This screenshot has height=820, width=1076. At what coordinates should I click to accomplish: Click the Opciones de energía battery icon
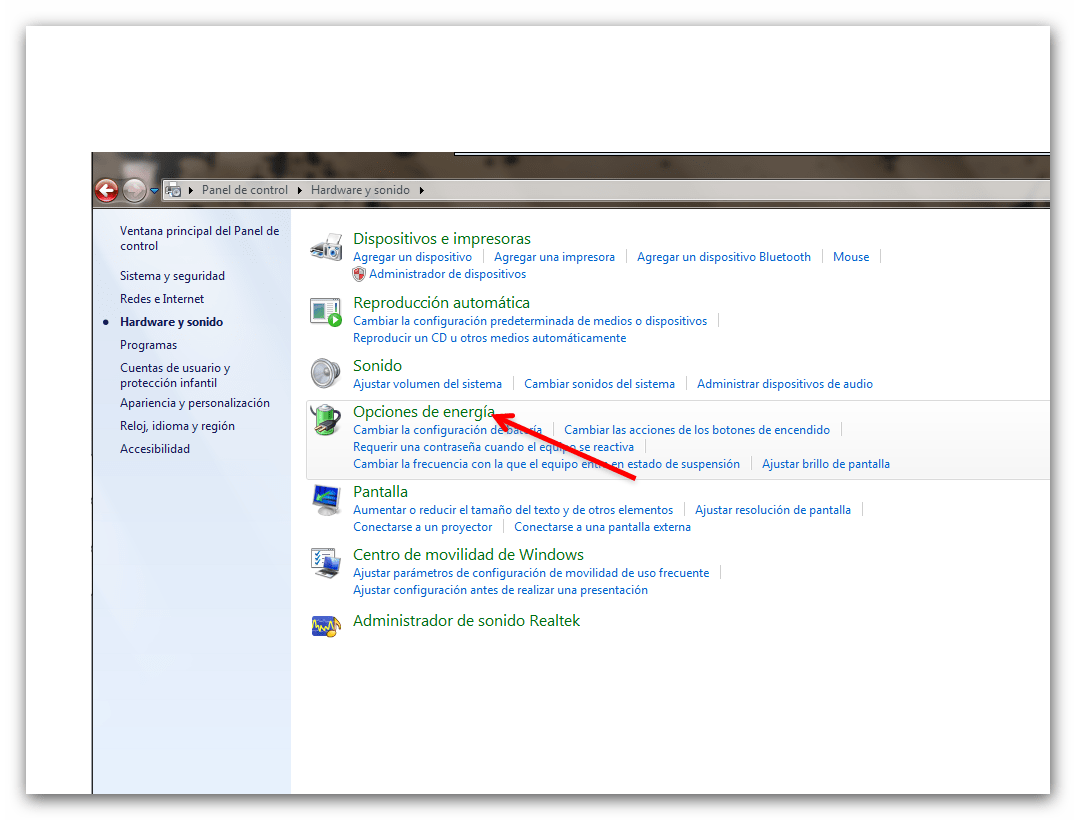pos(326,420)
